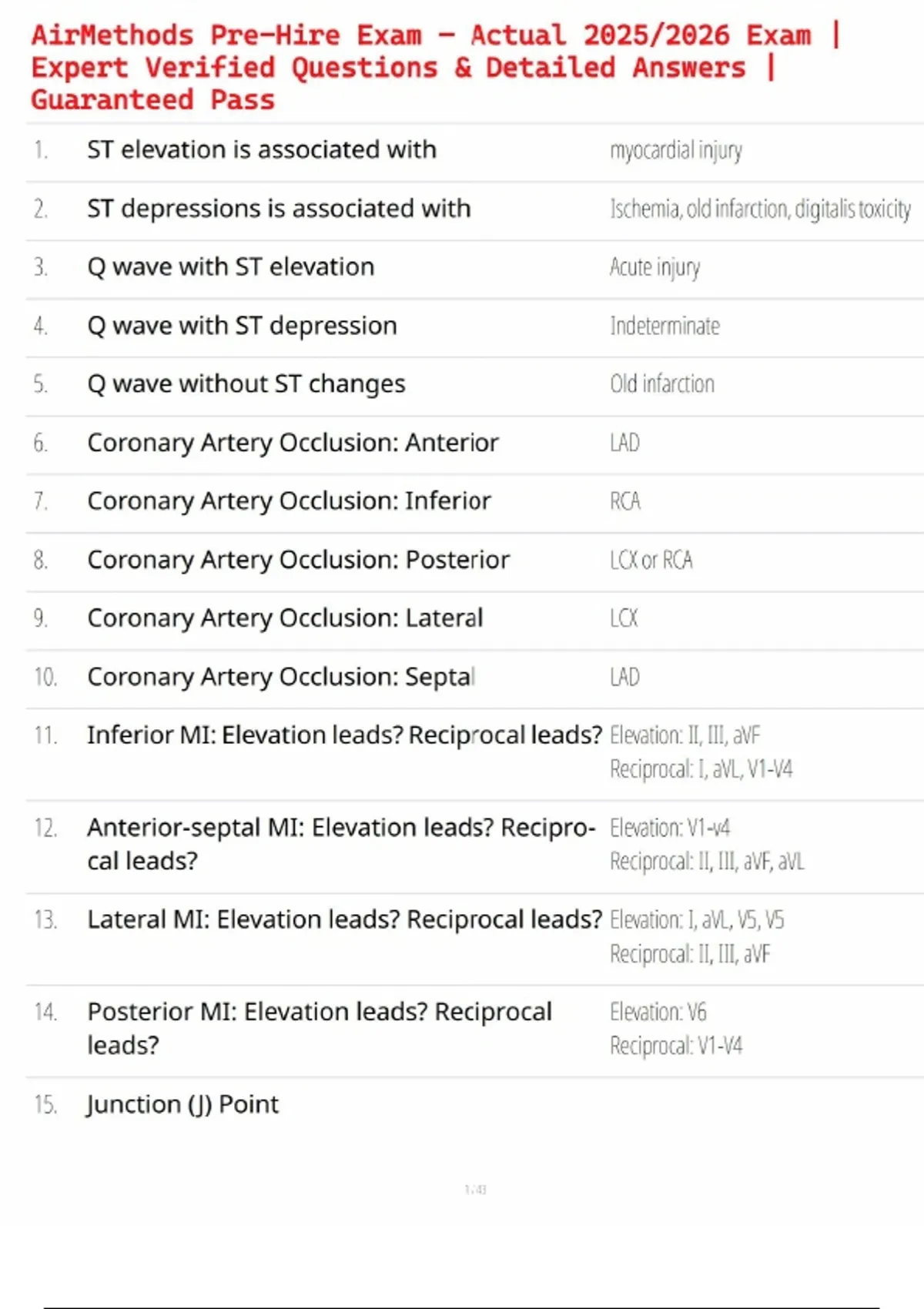The width and height of the screenshot is (924, 1309).
Task: Click the 'Elevation: II, III, aVF' answer line
Action: point(685,736)
